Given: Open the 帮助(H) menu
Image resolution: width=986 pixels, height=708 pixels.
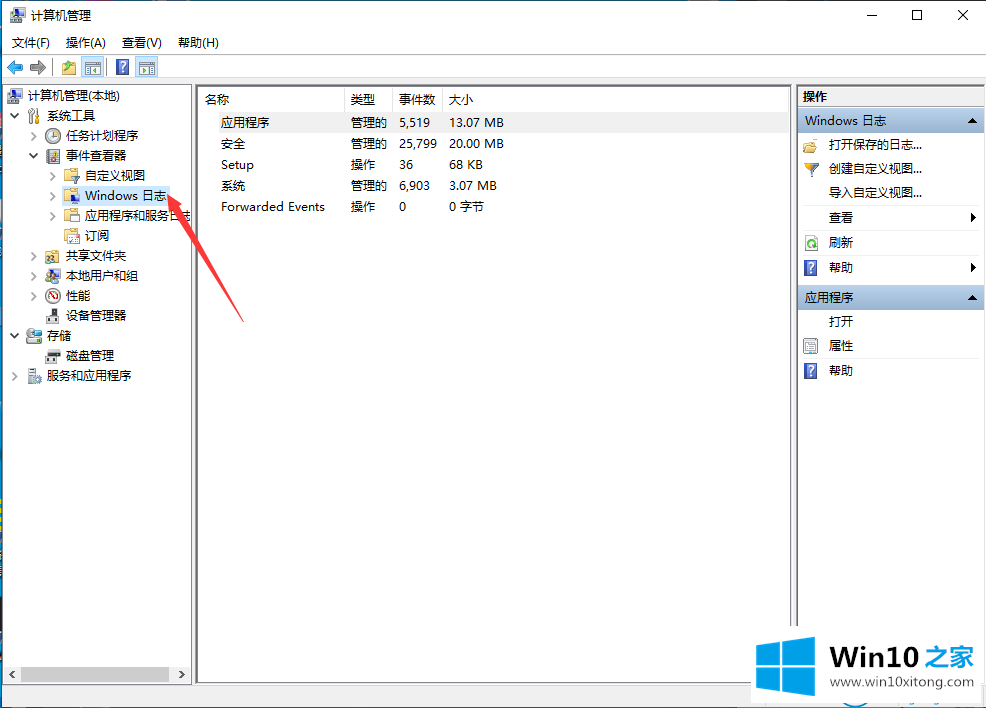Looking at the screenshot, I should tap(198, 43).
